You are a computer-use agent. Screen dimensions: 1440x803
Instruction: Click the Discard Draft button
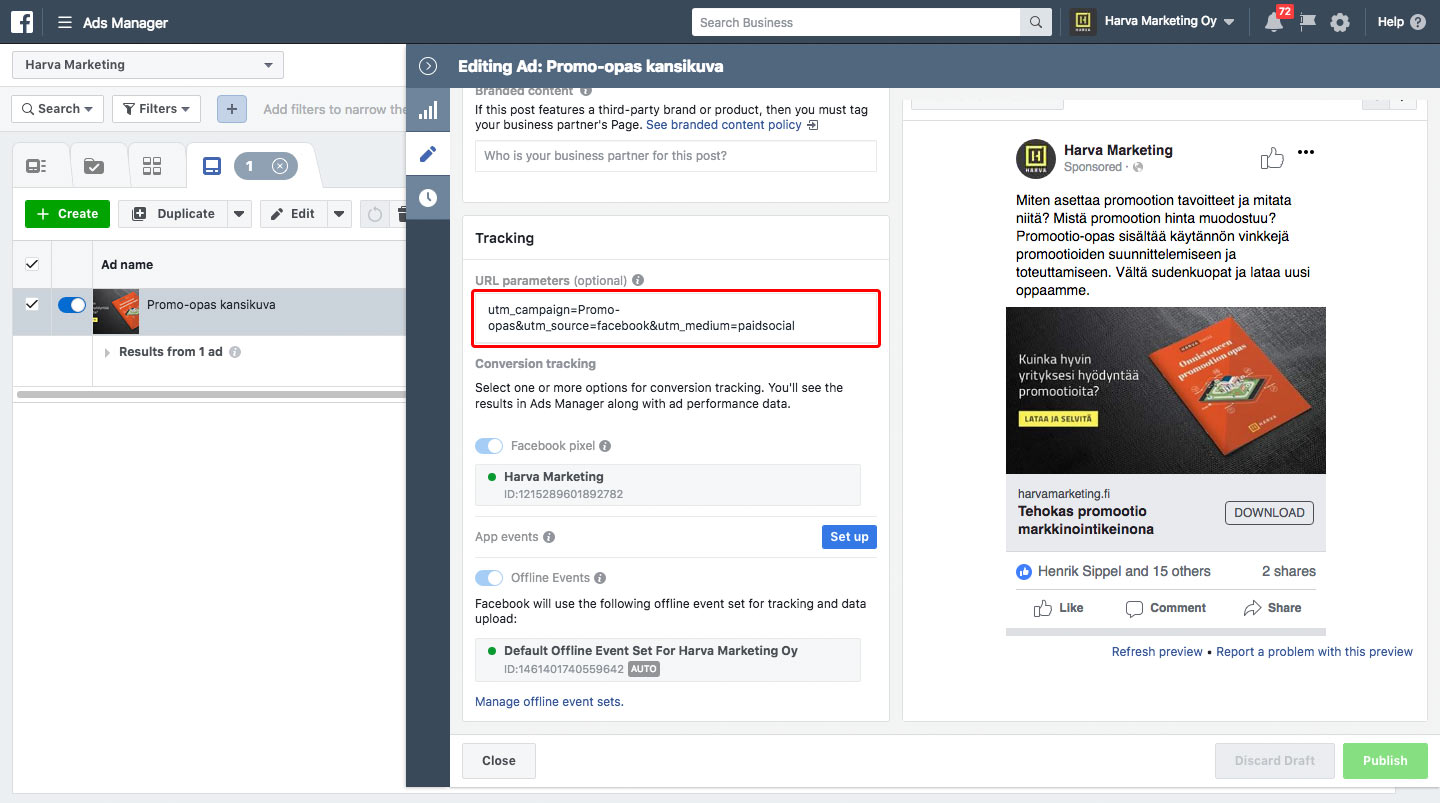pos(1275,761)
